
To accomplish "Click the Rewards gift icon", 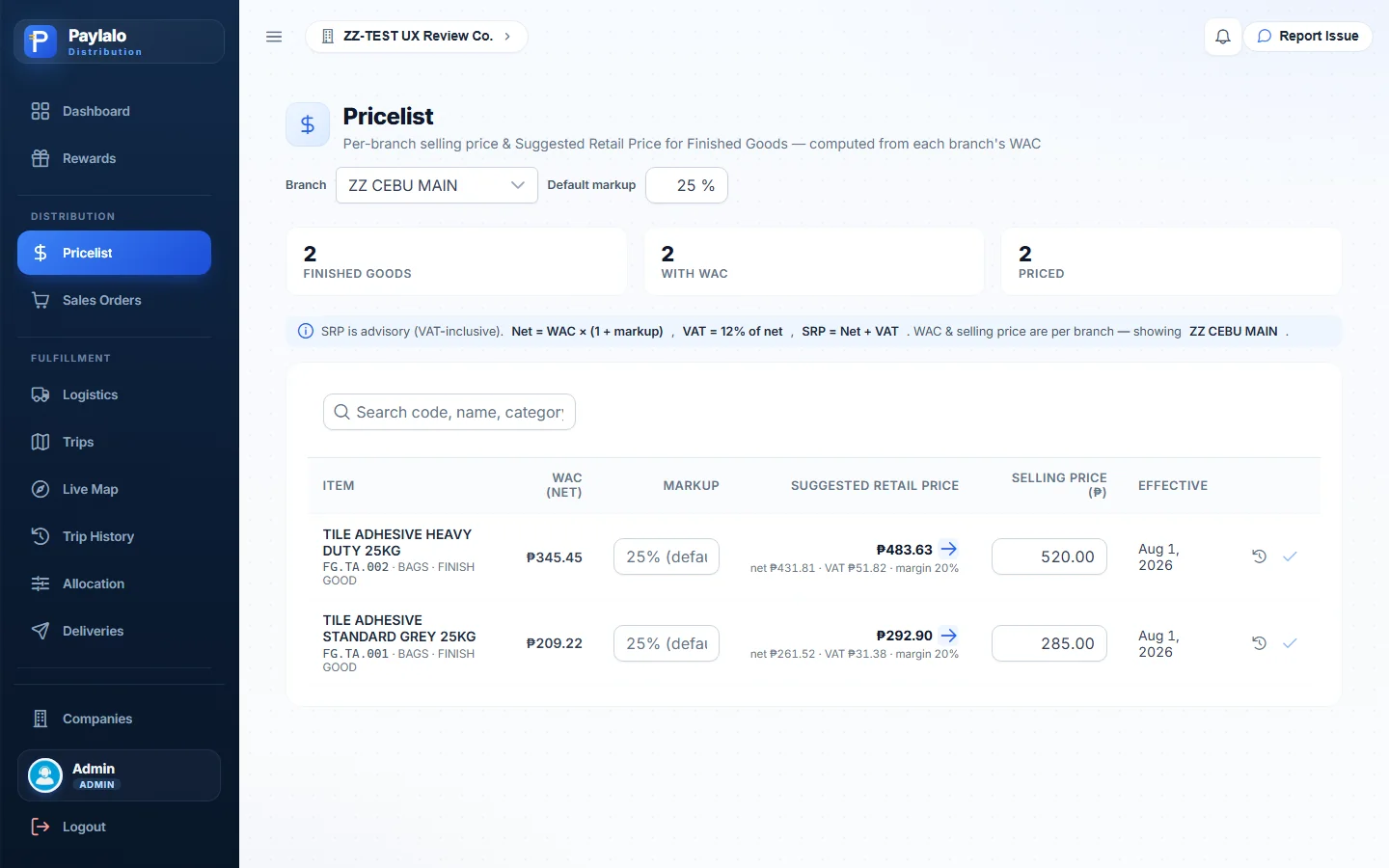I will 41,158.
